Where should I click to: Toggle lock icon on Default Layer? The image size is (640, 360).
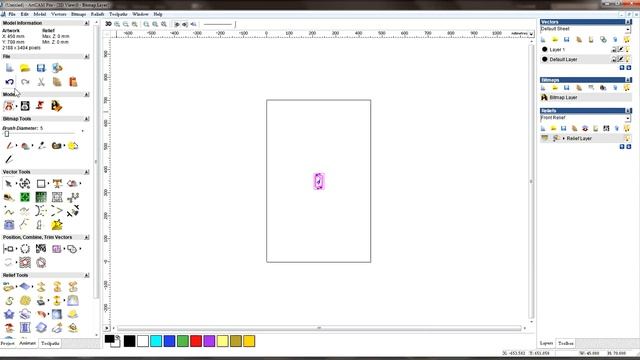(x=614, y=59)
